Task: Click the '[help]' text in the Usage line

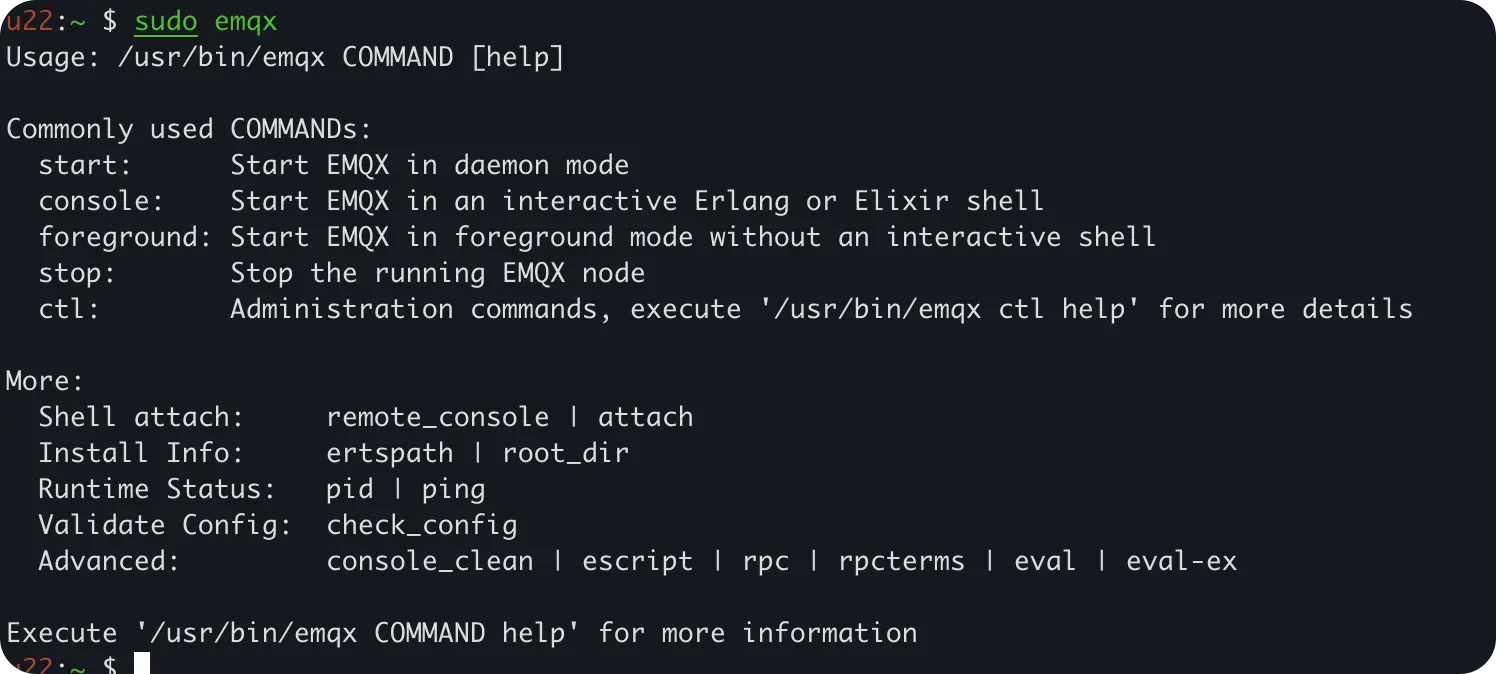Action: point(518,57)
